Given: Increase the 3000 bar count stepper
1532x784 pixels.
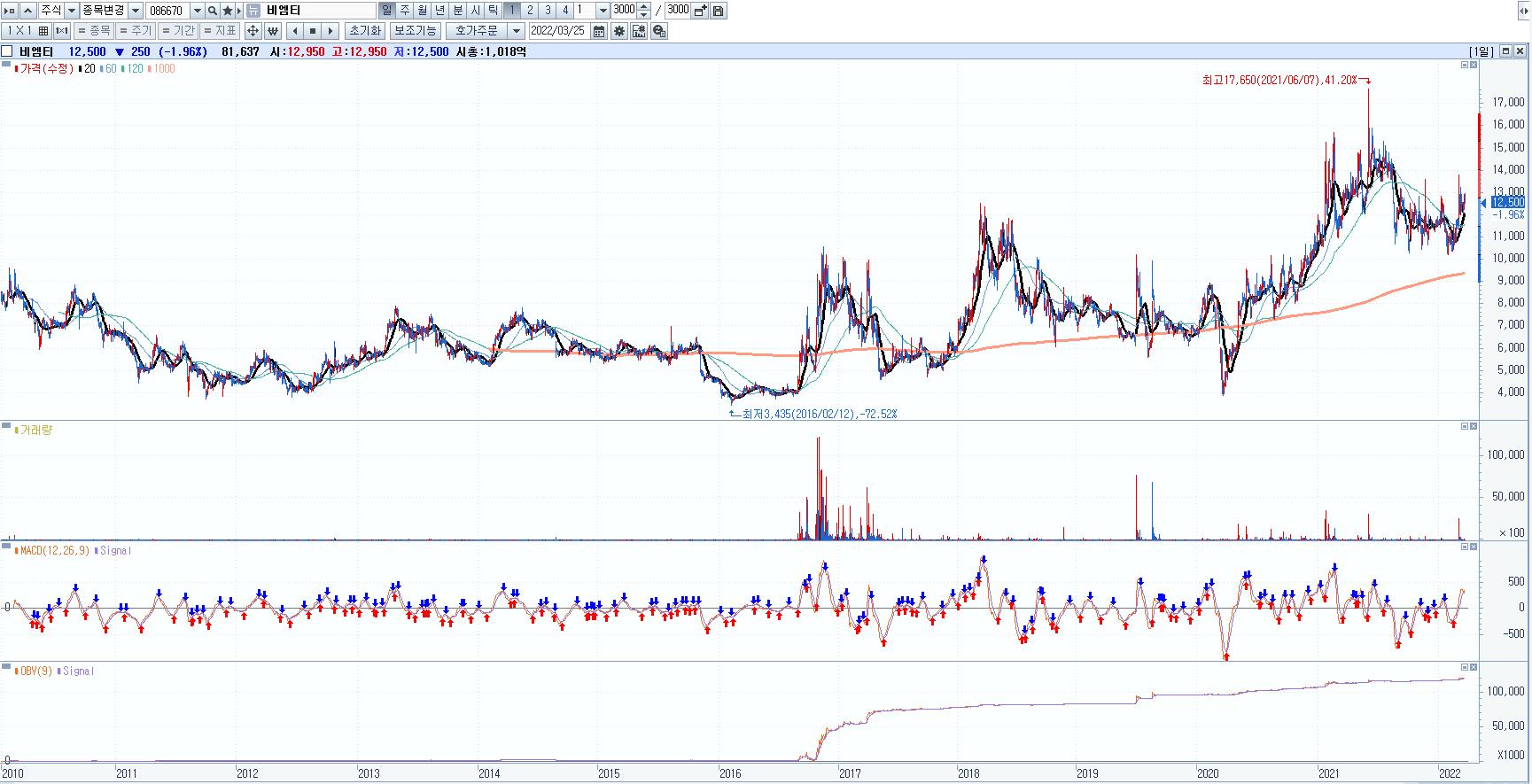Looking at the screenshot, I should [644, 7].
